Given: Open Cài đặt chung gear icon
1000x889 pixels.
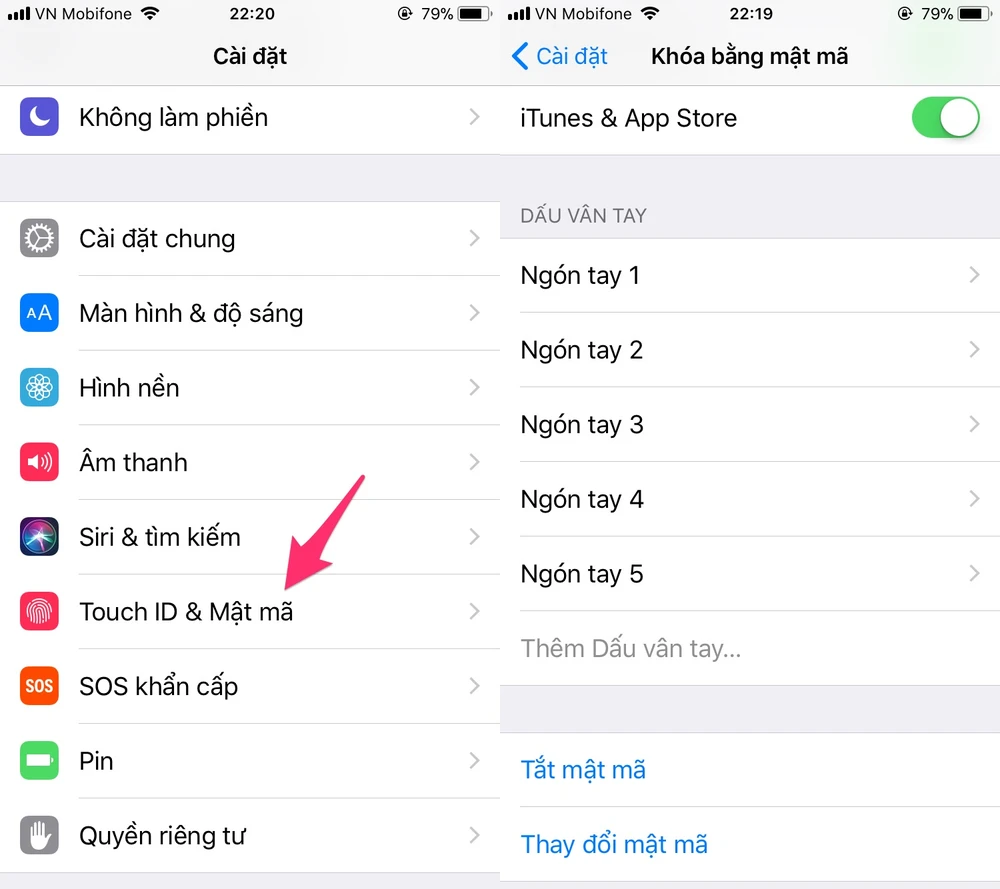Looking at the screenshot, I should [39, 238].
